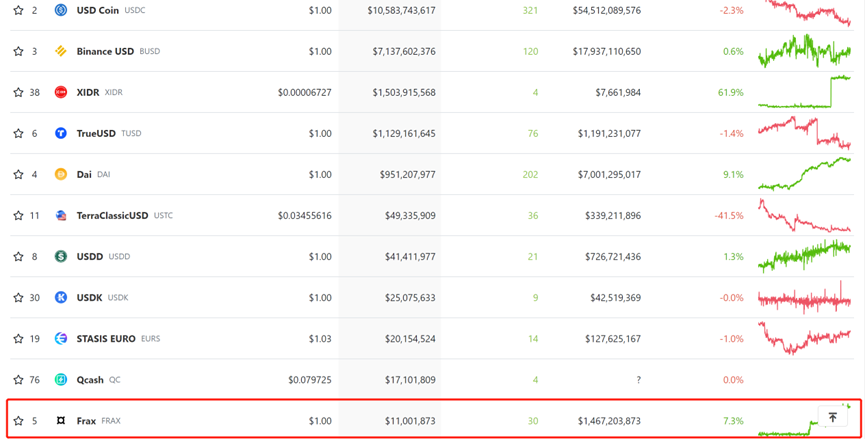865x439 pixels.
Task: View the TrueUSD sparkline chart
Action: [x=805, y=133]
